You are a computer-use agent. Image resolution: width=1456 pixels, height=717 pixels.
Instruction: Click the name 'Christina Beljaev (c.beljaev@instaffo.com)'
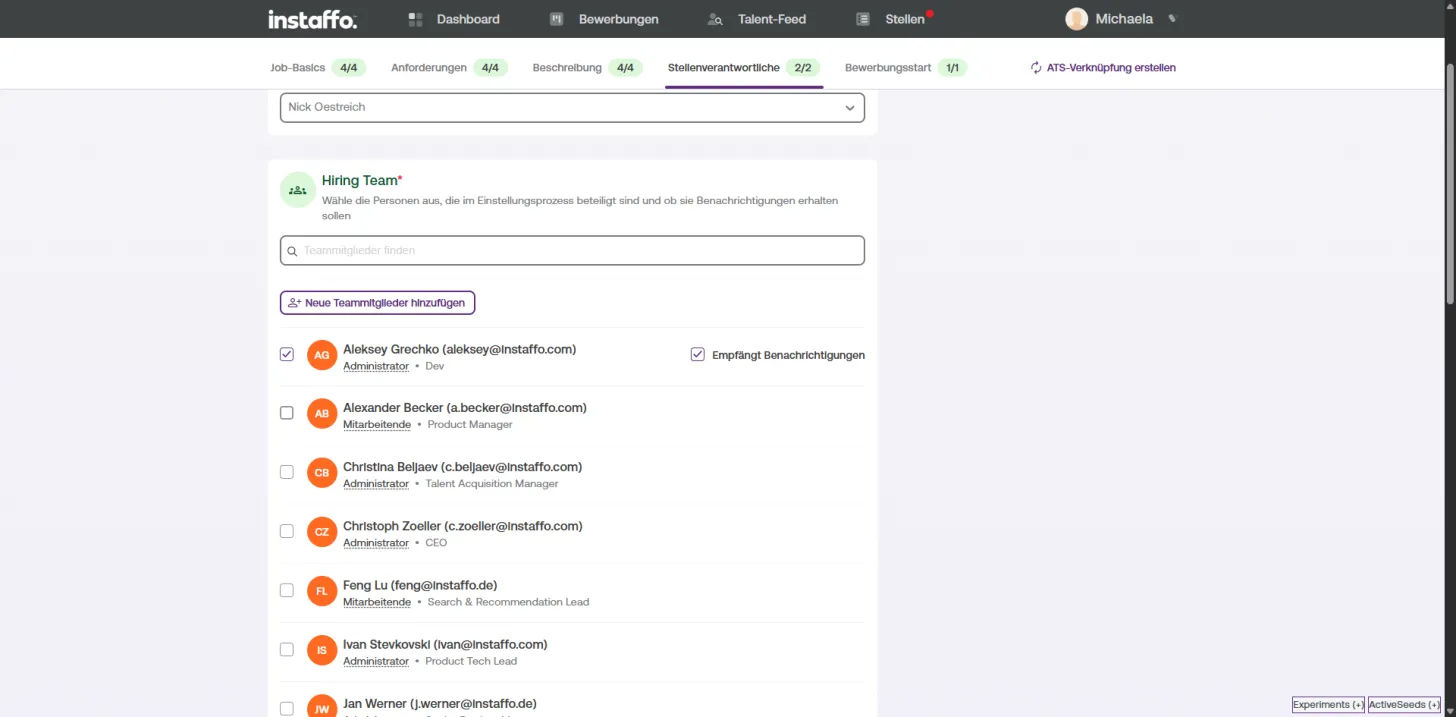[x=462, y=467]
